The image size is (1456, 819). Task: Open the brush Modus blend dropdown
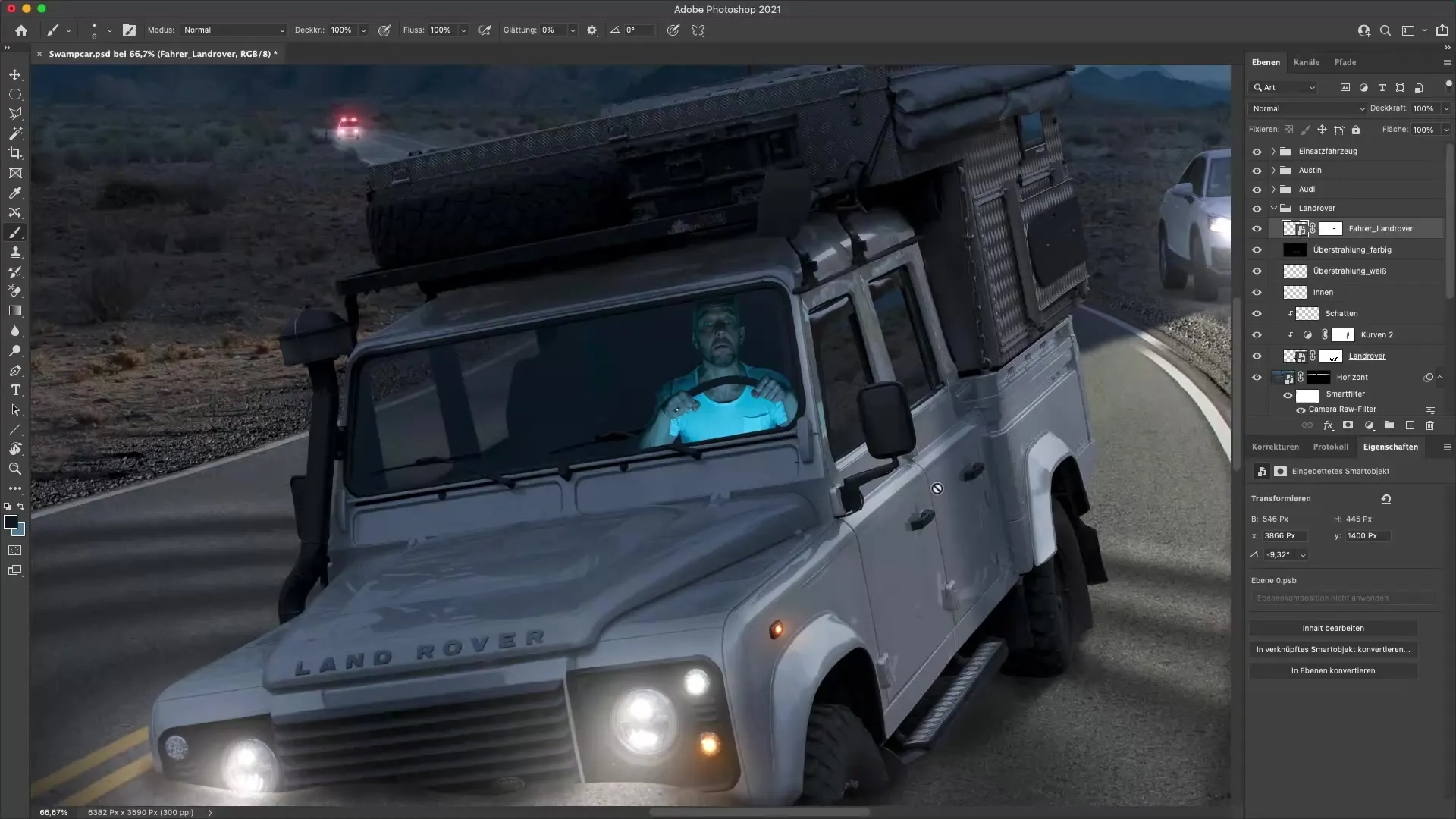(x=234, y=30)
